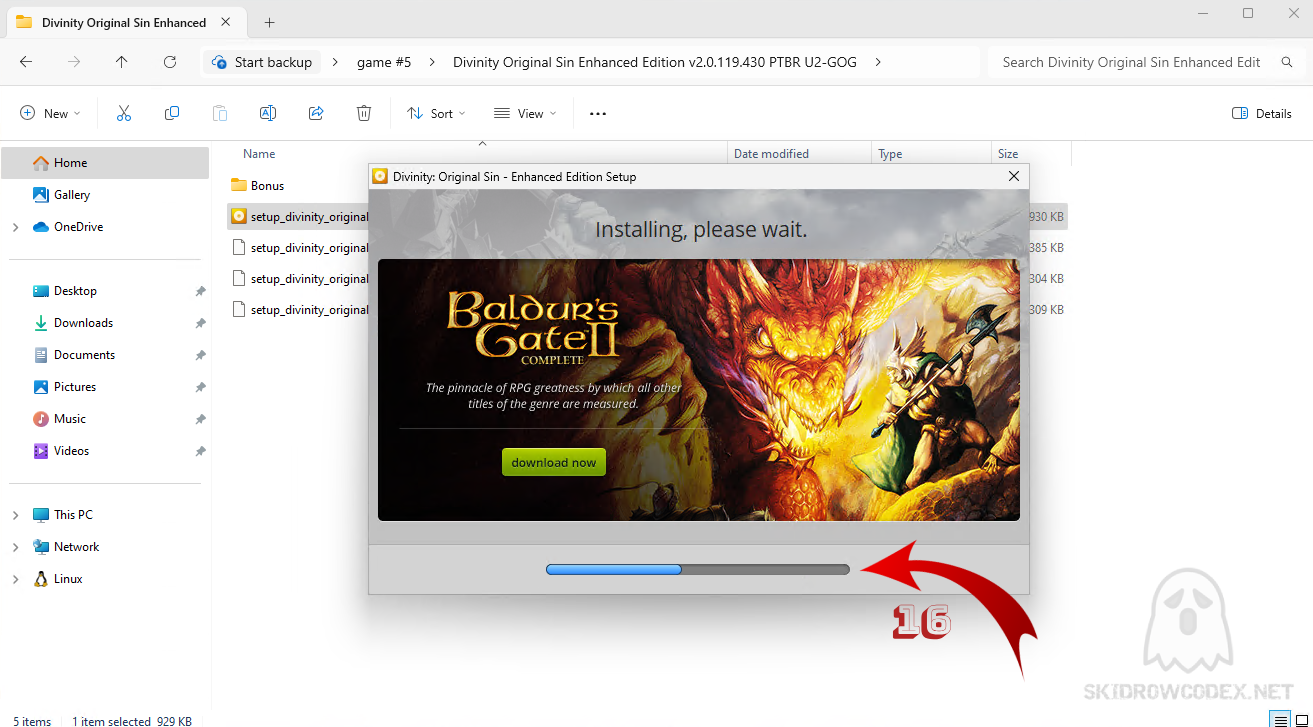
Task: Open a new Explorer tab
Action: 269,22
